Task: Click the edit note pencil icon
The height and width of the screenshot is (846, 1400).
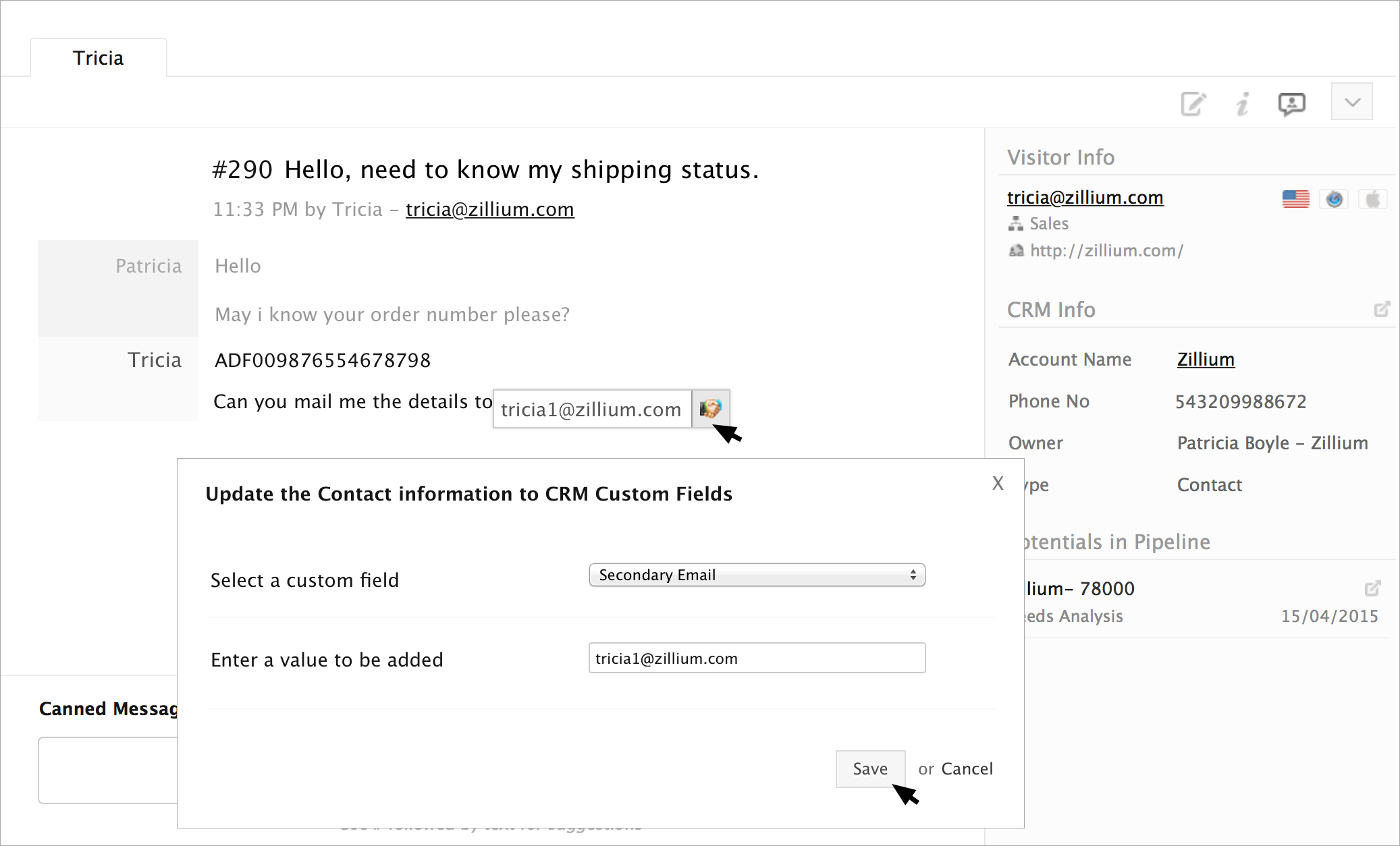Action: click(x=1193, y=104)
